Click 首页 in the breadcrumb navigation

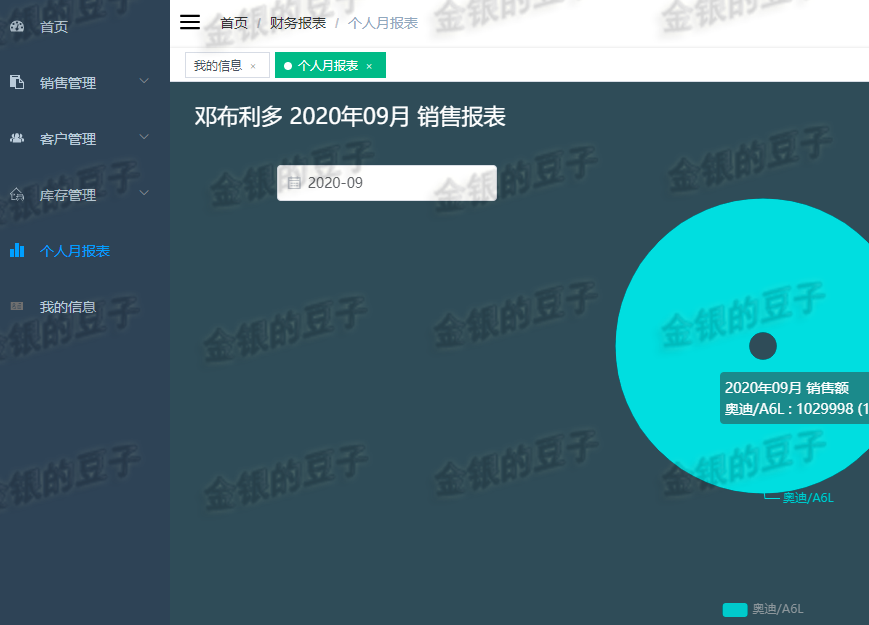tap(233, 22)
